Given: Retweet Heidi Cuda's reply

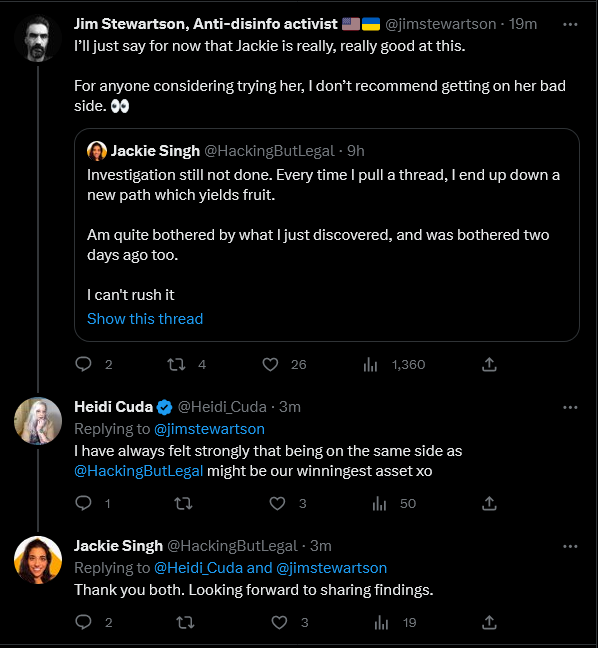Looking at the screenshot, I should [183, 503].
